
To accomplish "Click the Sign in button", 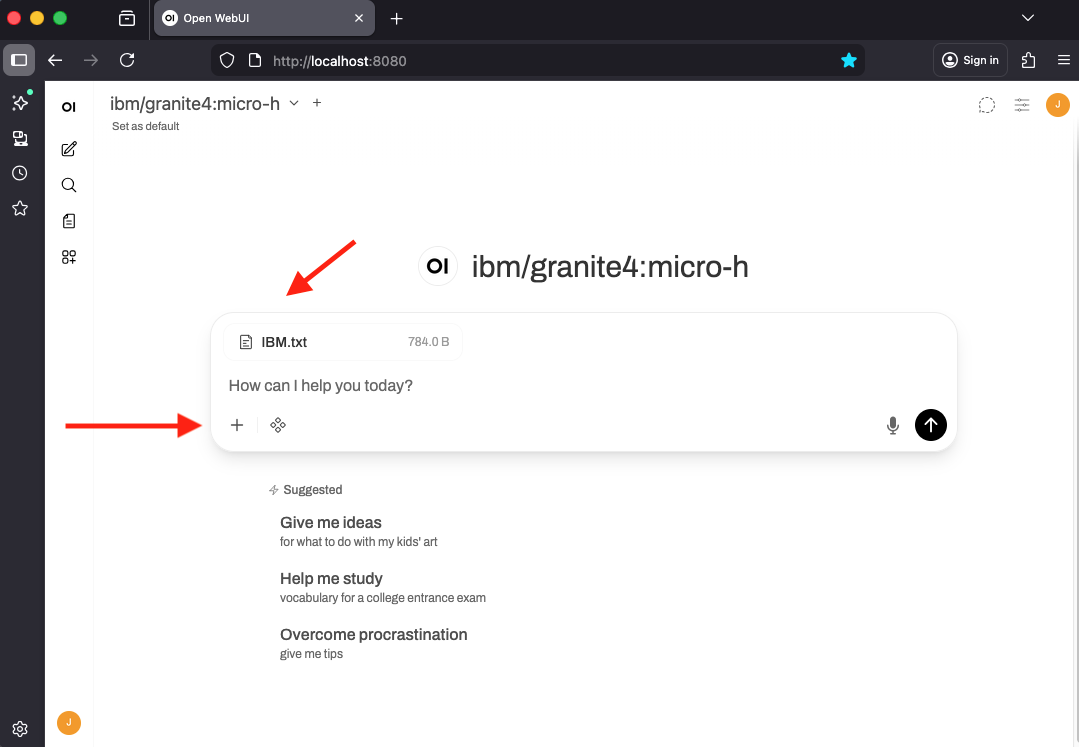I will tap(969, 60).
